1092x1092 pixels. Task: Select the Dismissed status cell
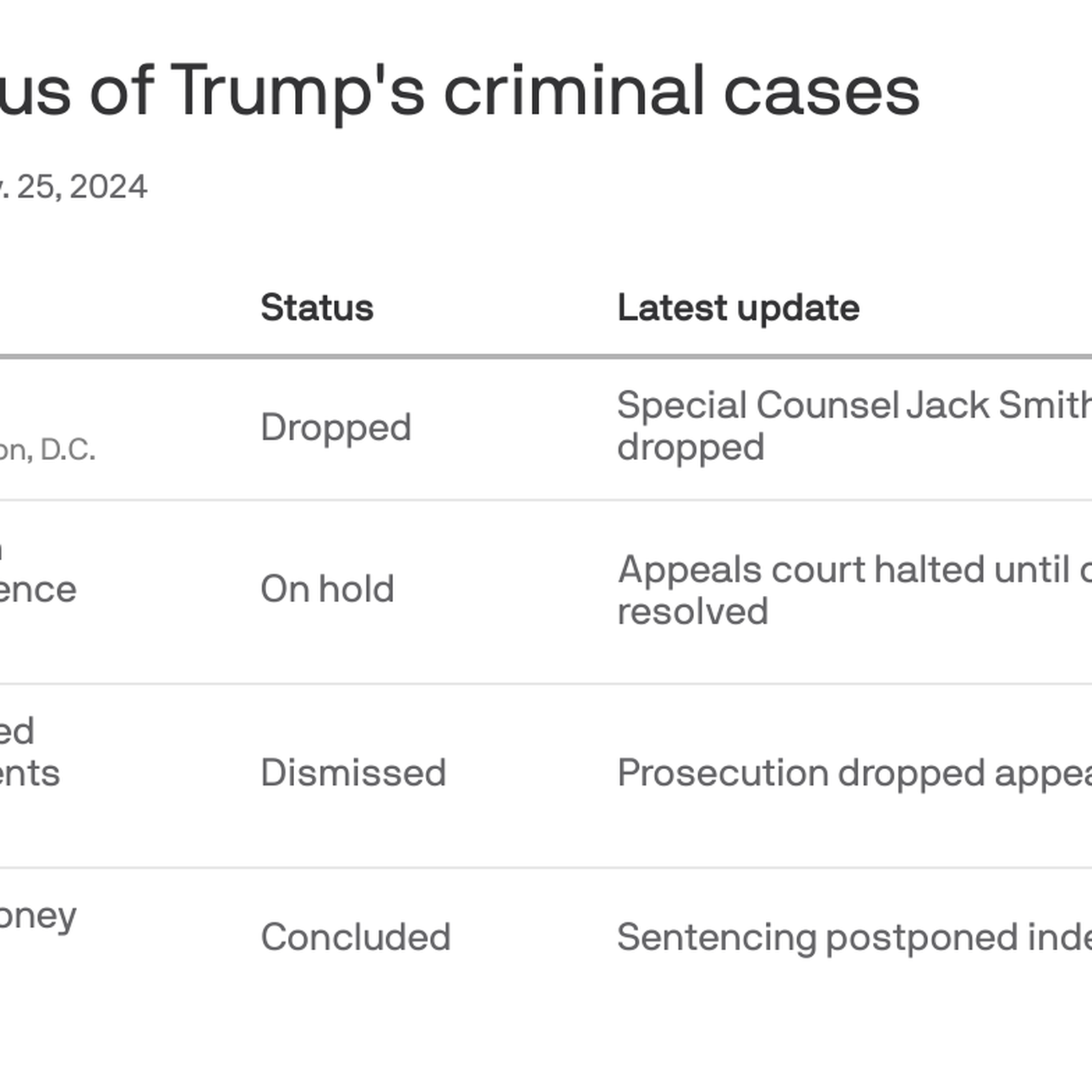pyautogui.click(x=354, y=773)
